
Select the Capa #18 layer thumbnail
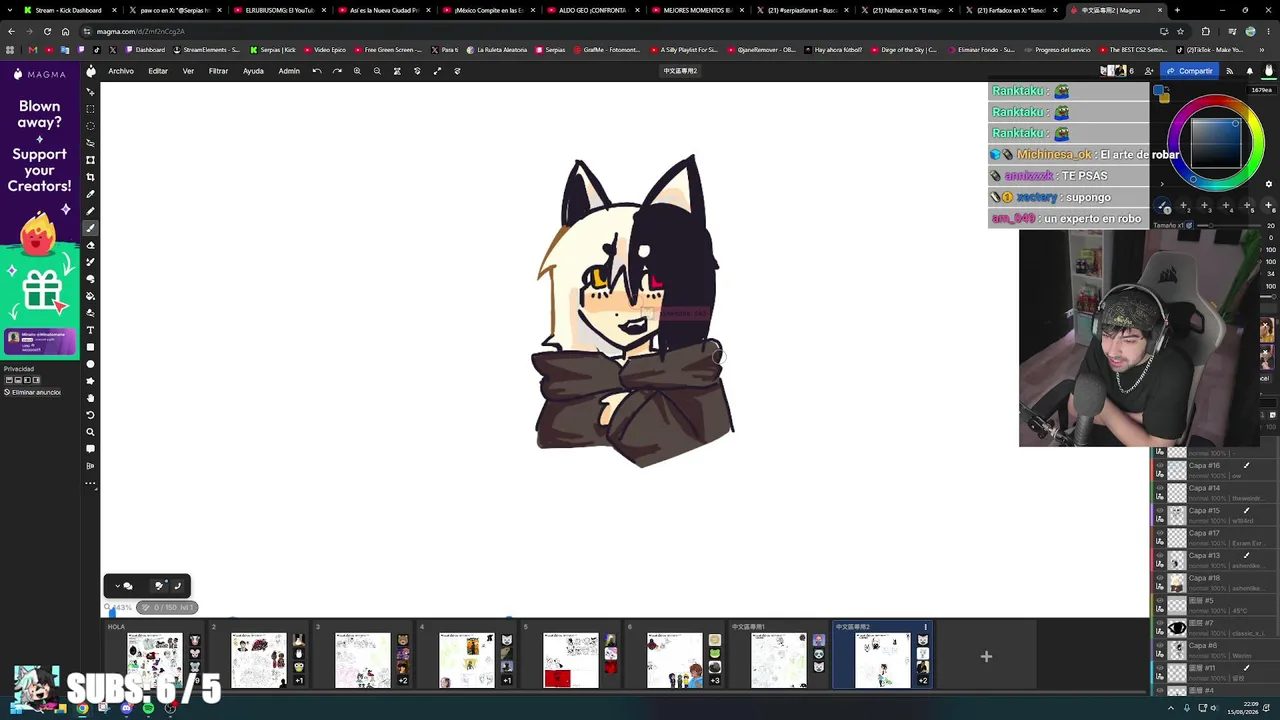[x=1177, y=583]
